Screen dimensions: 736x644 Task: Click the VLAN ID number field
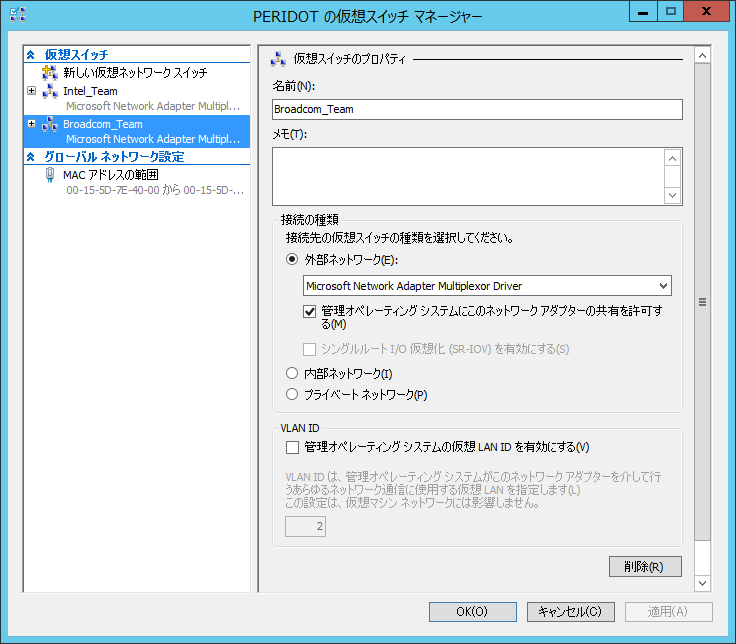point(305,526)
